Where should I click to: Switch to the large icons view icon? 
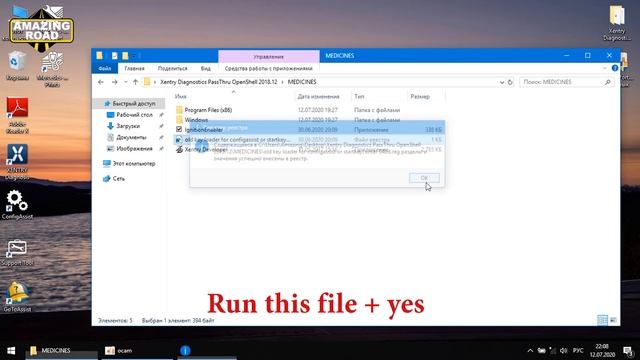pos(613,320)
